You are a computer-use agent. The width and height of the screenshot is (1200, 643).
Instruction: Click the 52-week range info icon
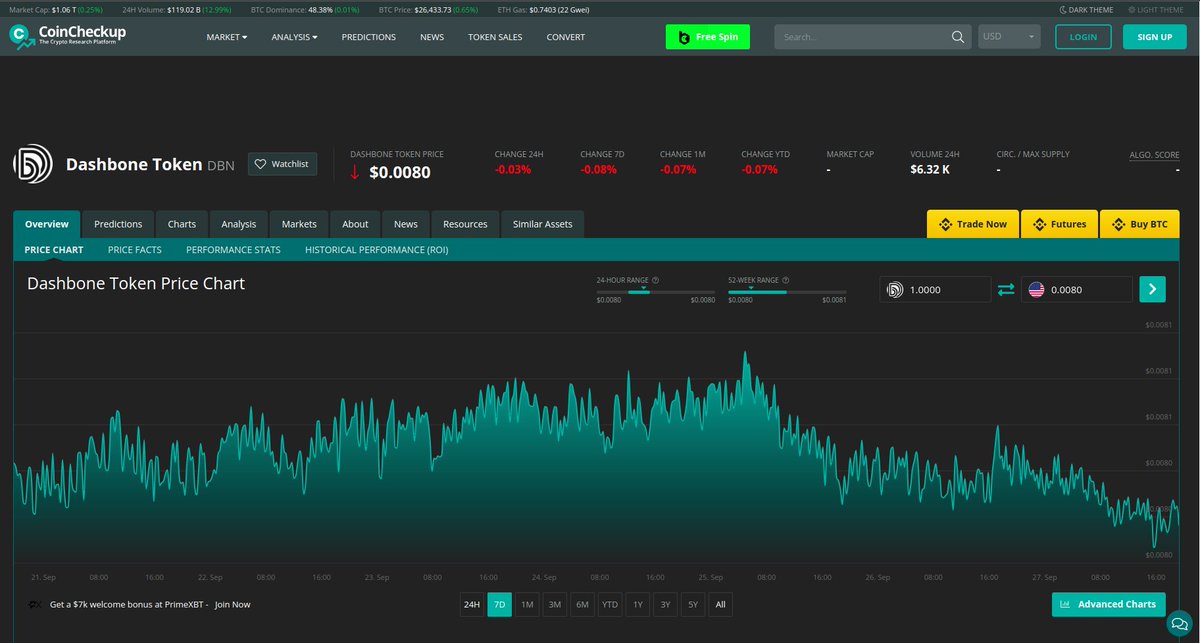pos(786,281)
